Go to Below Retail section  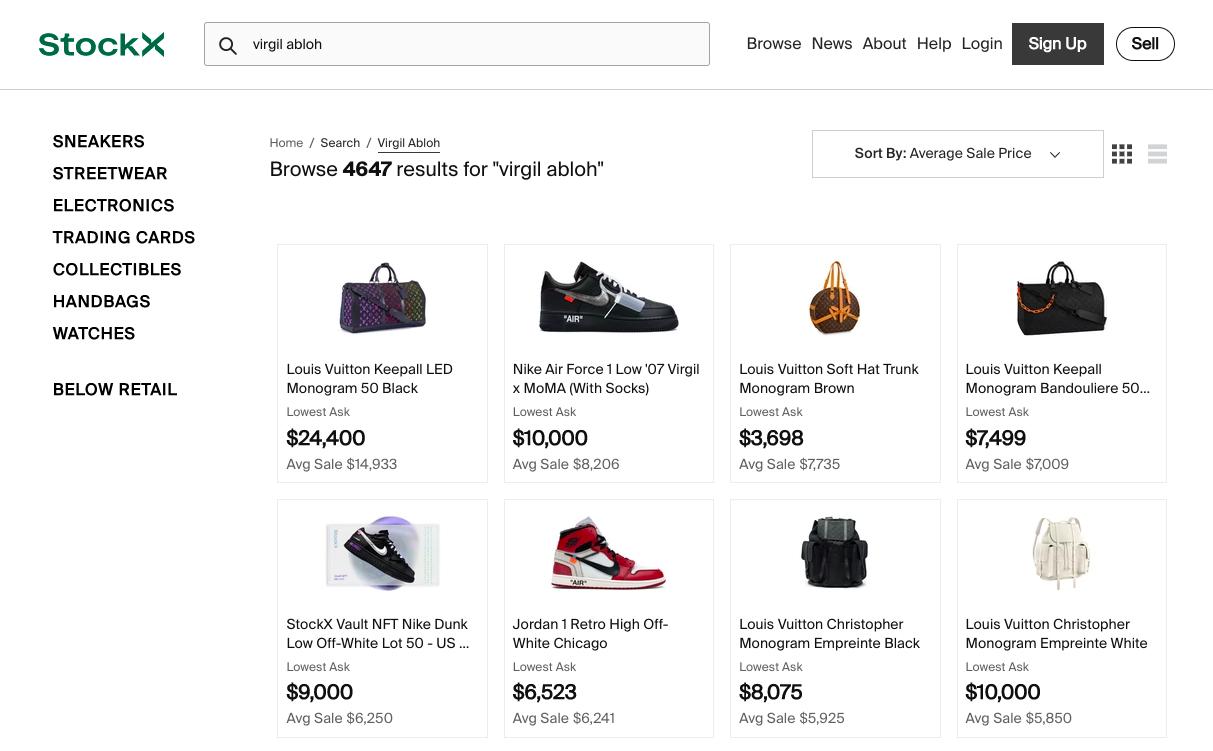coord(115,390)
